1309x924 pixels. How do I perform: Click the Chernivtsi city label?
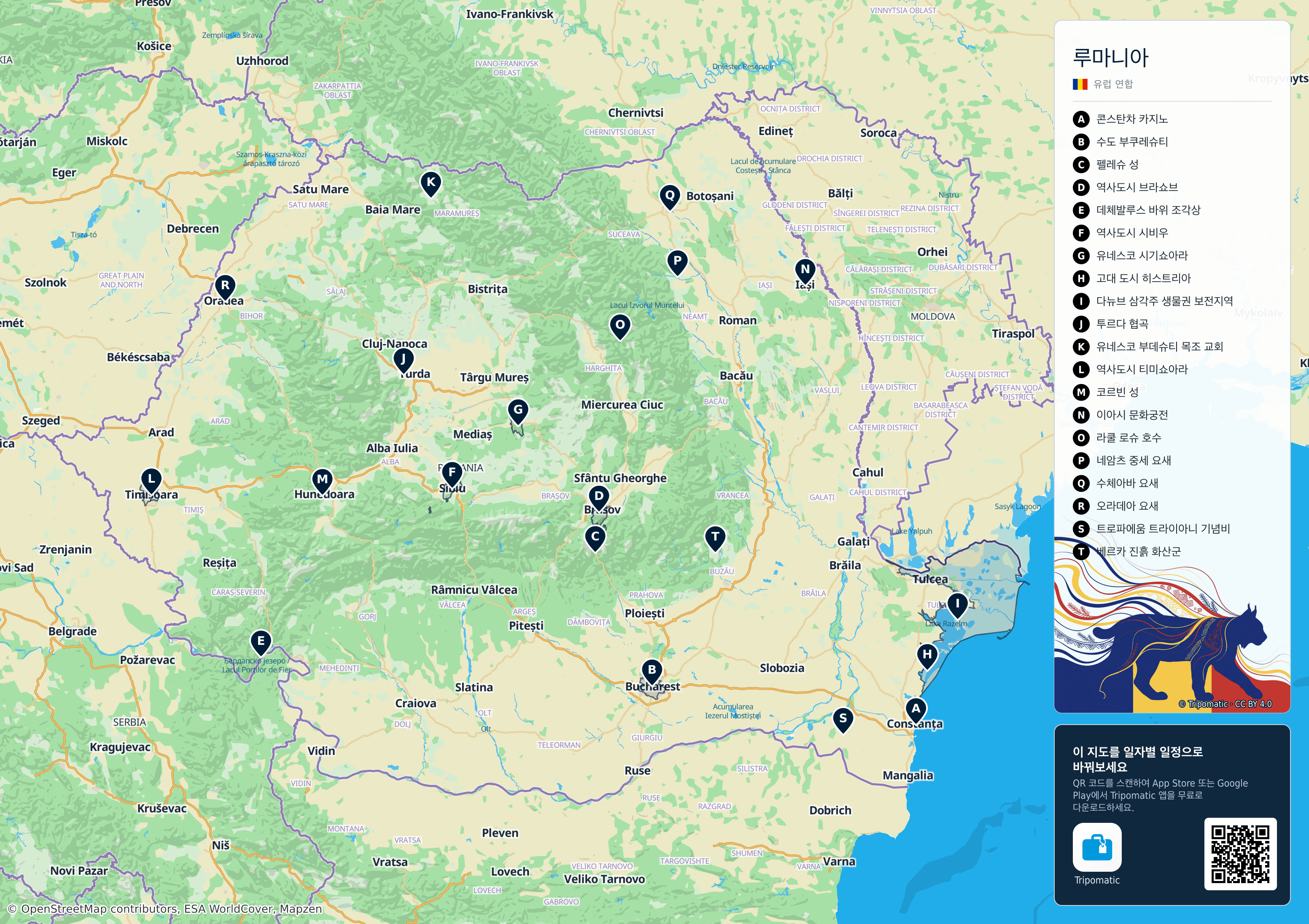click(636, 113)
